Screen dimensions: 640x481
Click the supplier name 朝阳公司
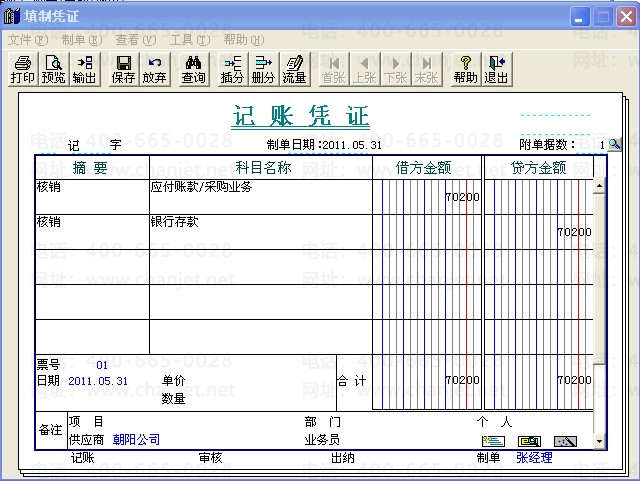(136, 439)
